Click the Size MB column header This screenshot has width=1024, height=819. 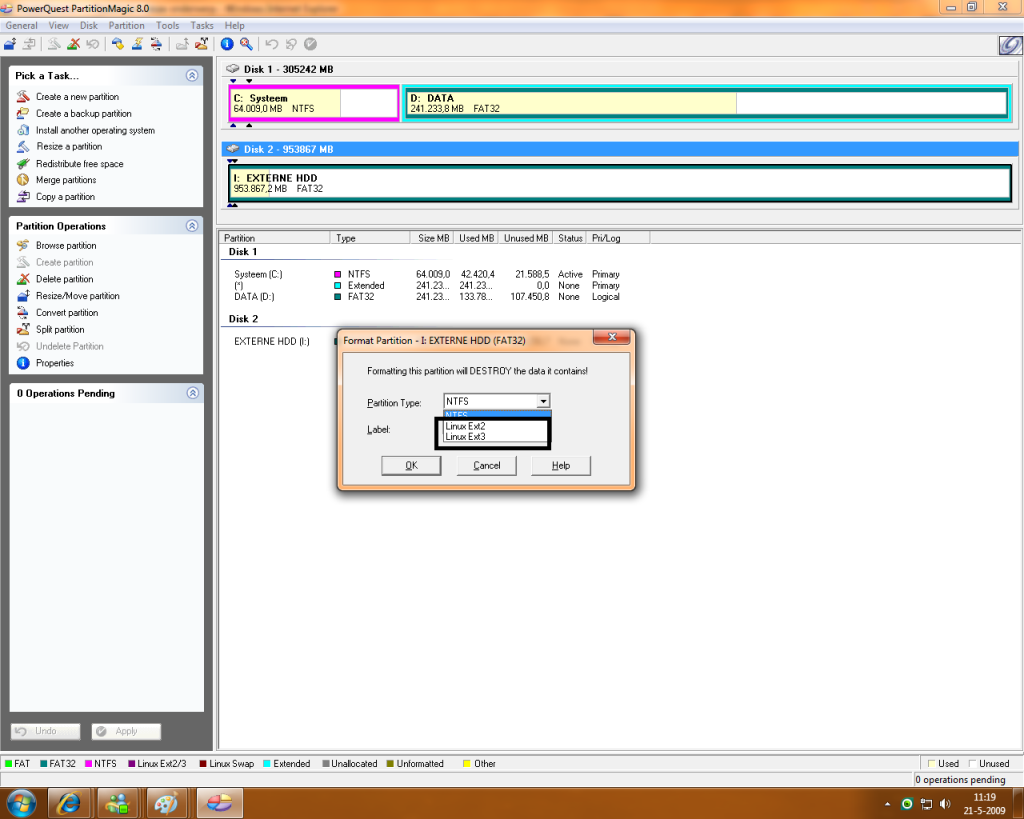[434, 238]
